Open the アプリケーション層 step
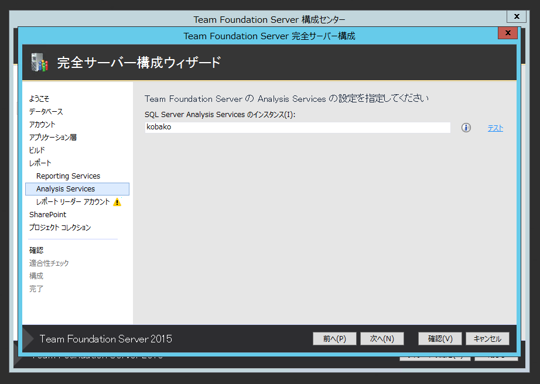 point(53,137)
